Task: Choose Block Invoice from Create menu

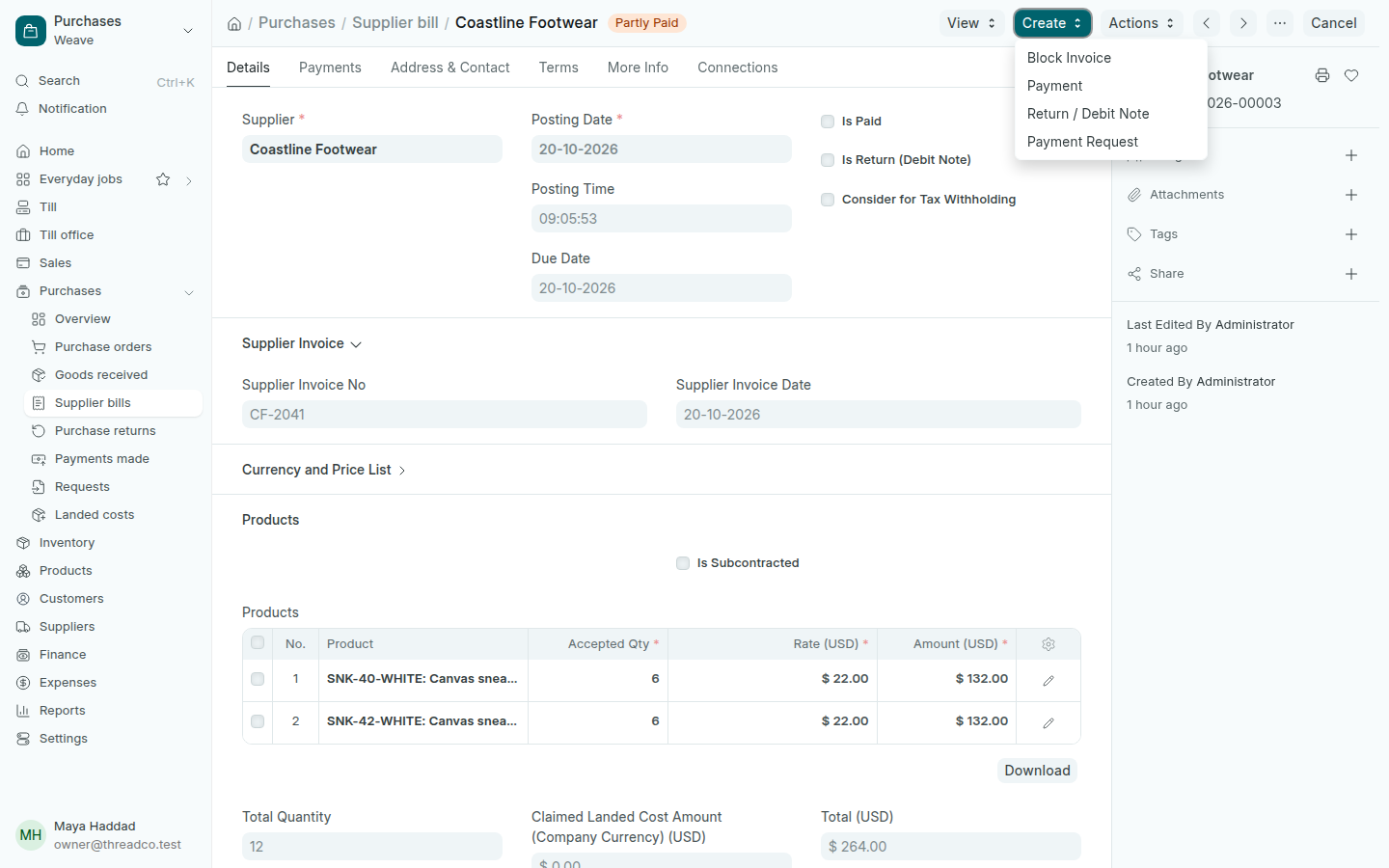Action: click(x=1111, y=58)
